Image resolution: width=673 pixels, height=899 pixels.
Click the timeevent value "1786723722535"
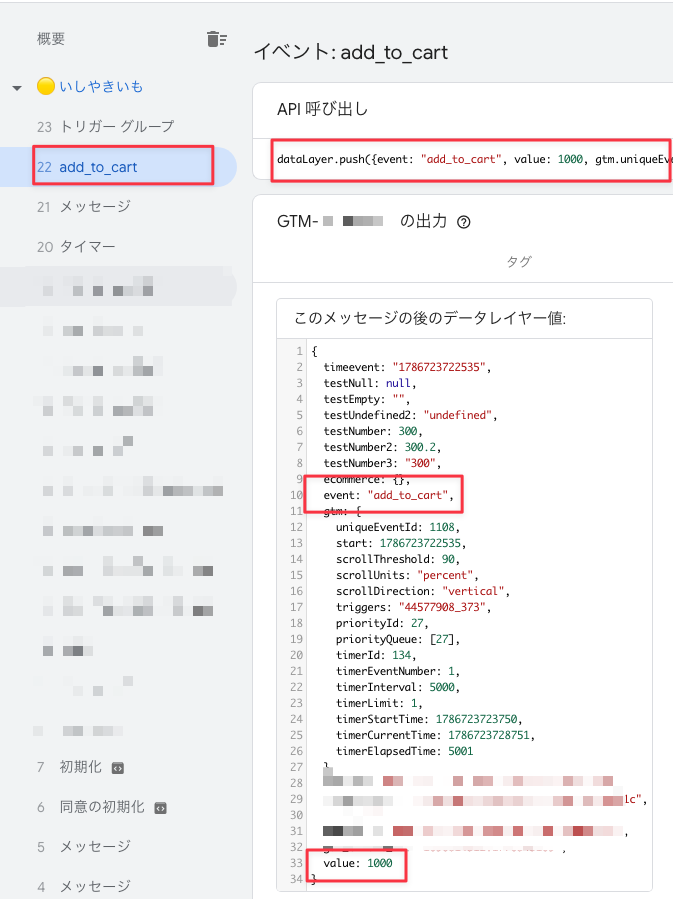pos(439,367)
